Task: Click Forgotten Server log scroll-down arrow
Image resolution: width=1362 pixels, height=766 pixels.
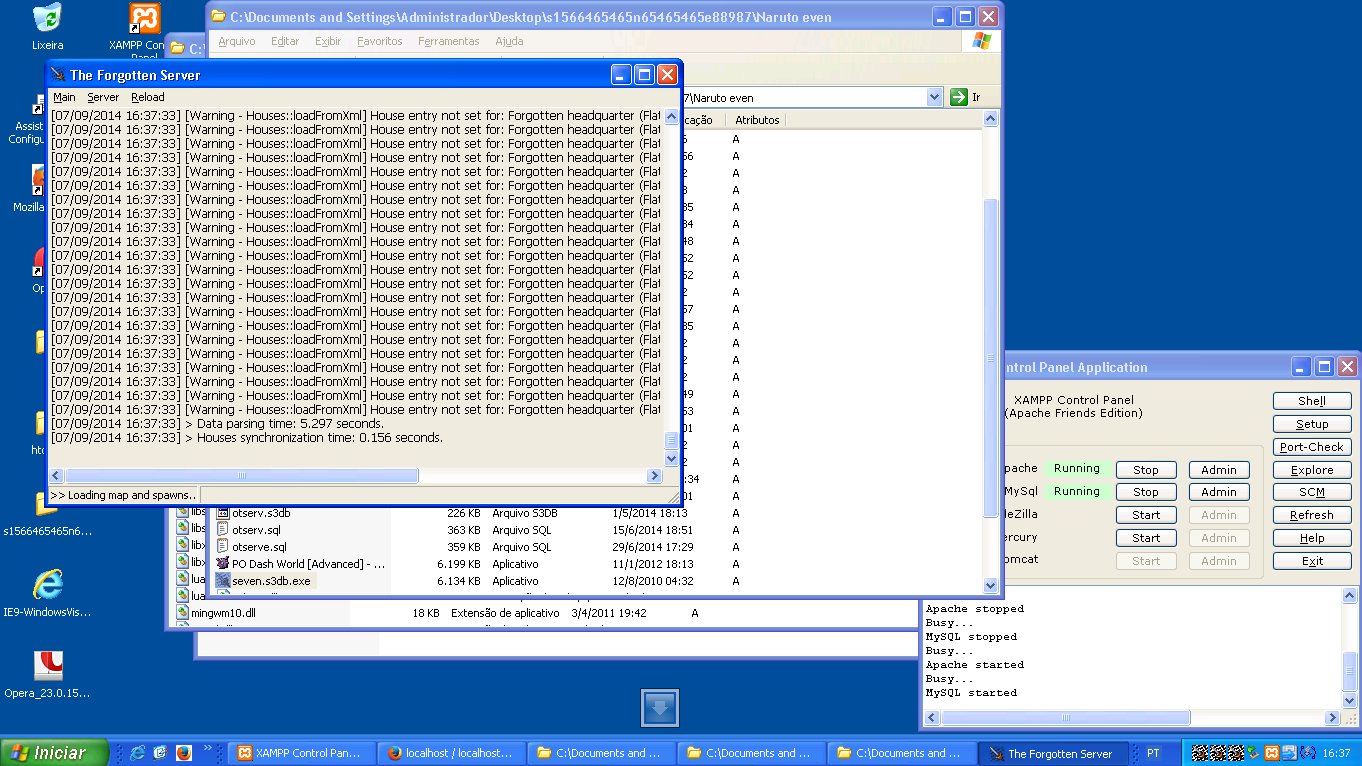Action: coord(672,459)
